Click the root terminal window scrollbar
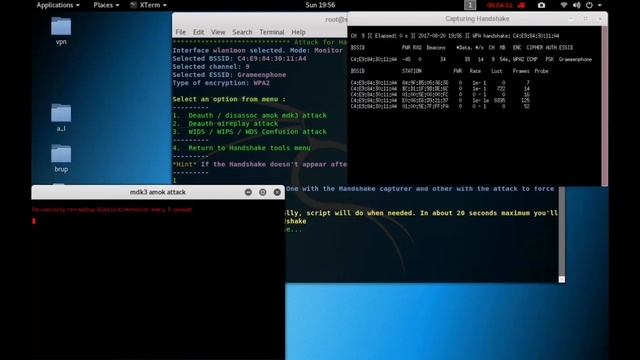The height and width of the screenshot is (360, 640). pos(562,234)
